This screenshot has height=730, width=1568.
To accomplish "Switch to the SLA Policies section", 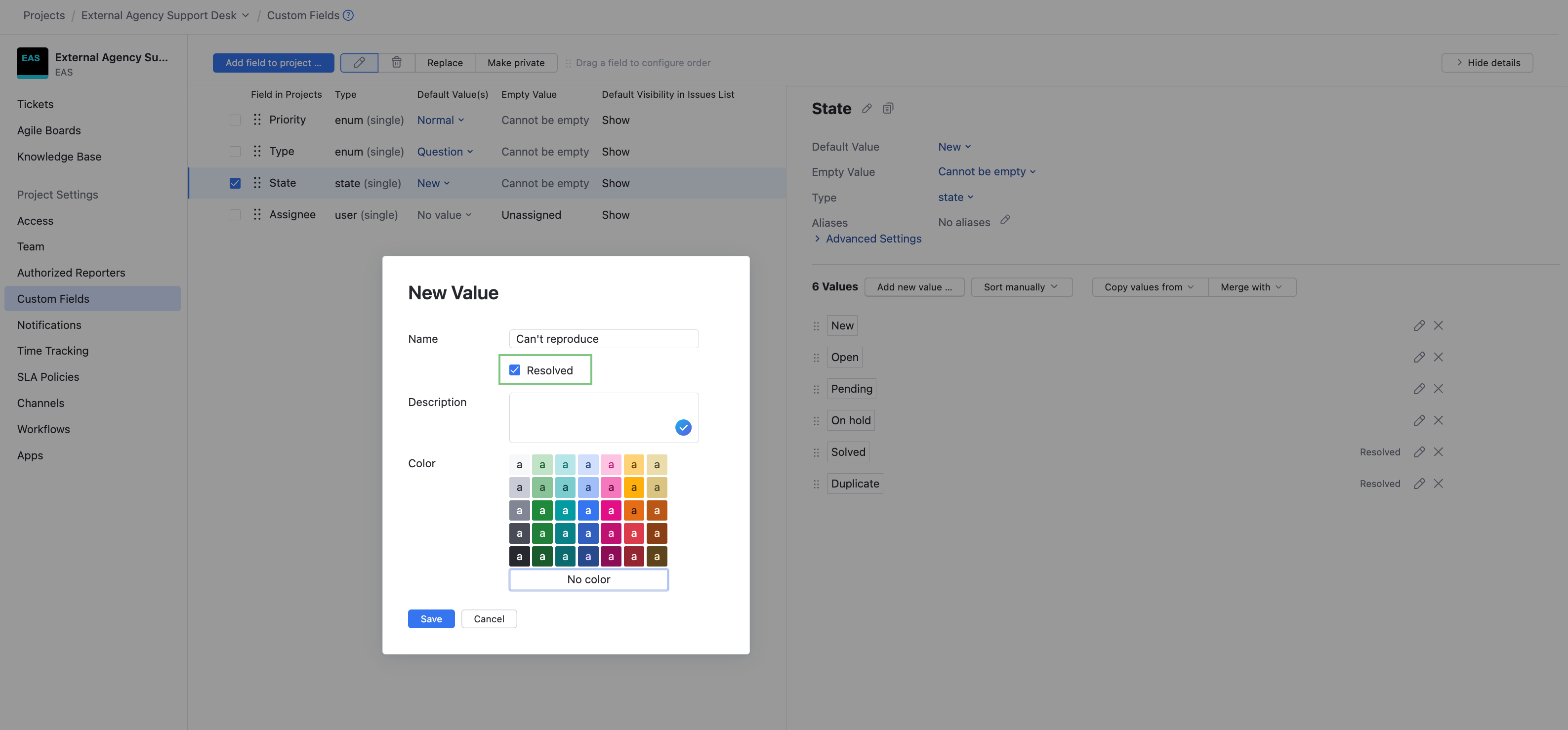I will (47, 376).
